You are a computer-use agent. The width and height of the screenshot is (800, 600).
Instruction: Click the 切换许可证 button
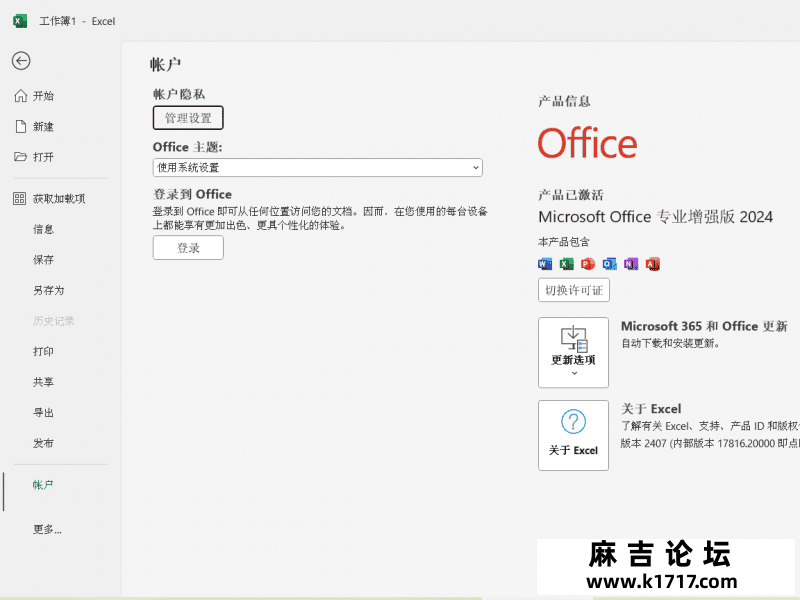coord(573,290)
